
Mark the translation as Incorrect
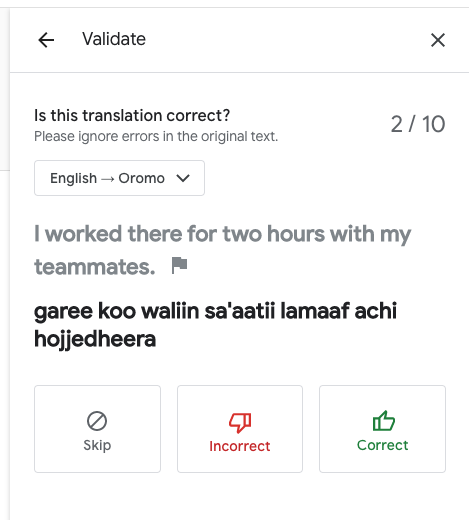point(240,429)
